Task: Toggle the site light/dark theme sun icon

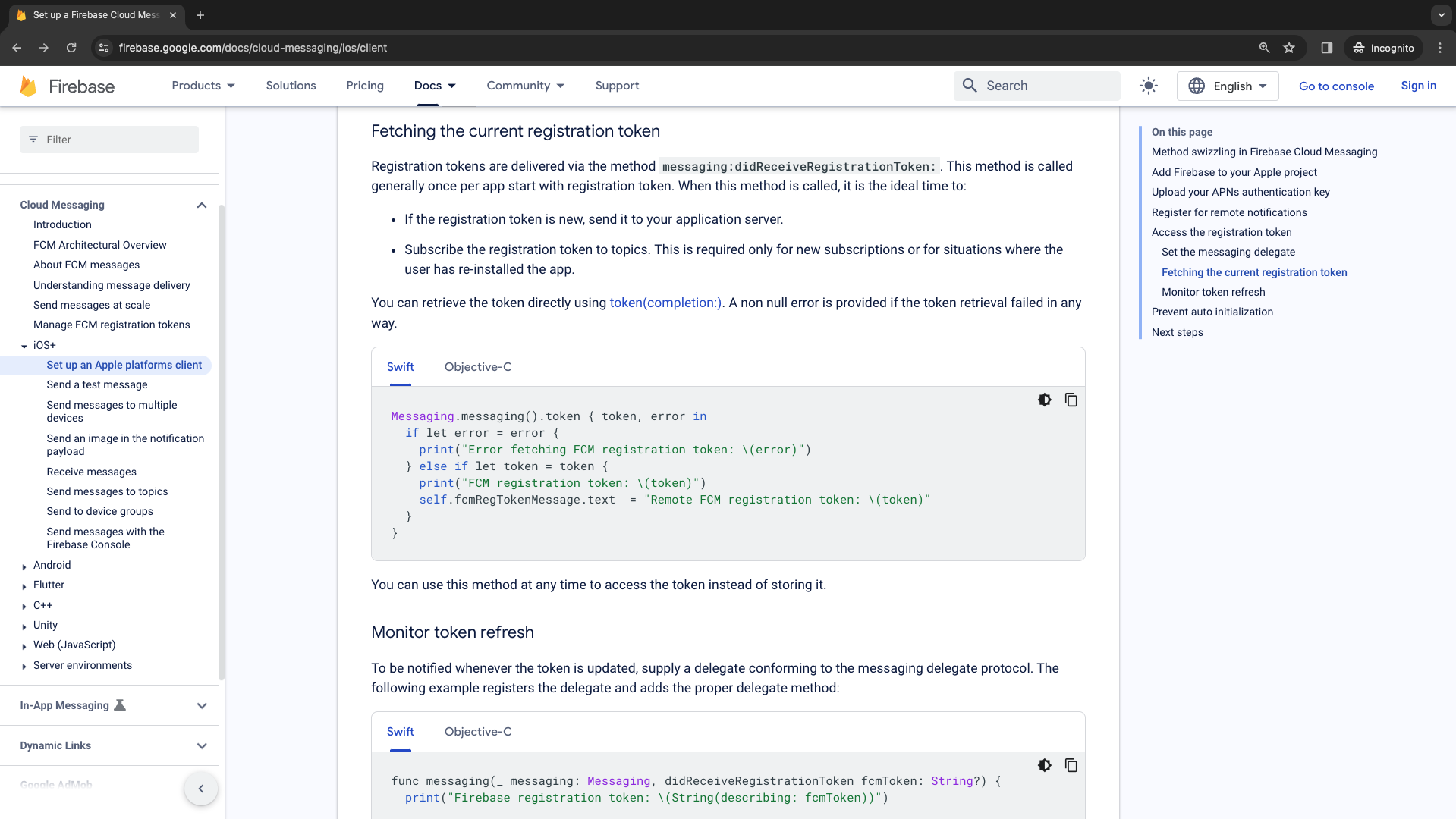Action: pos(1149,86)
